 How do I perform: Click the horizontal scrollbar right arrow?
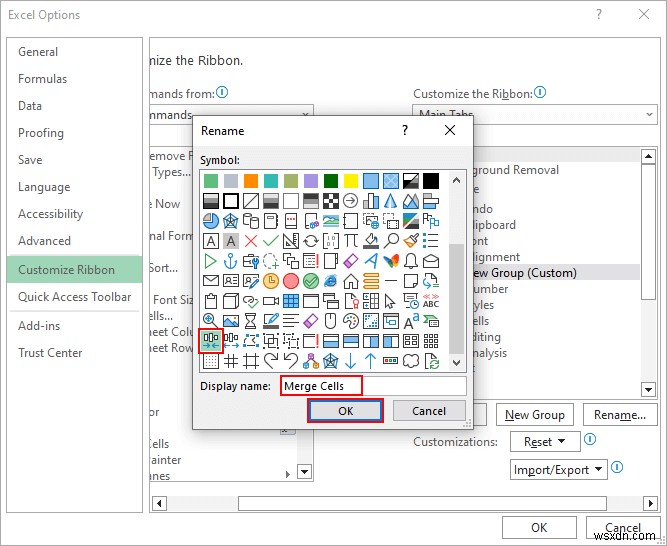[x=650, y=503]
